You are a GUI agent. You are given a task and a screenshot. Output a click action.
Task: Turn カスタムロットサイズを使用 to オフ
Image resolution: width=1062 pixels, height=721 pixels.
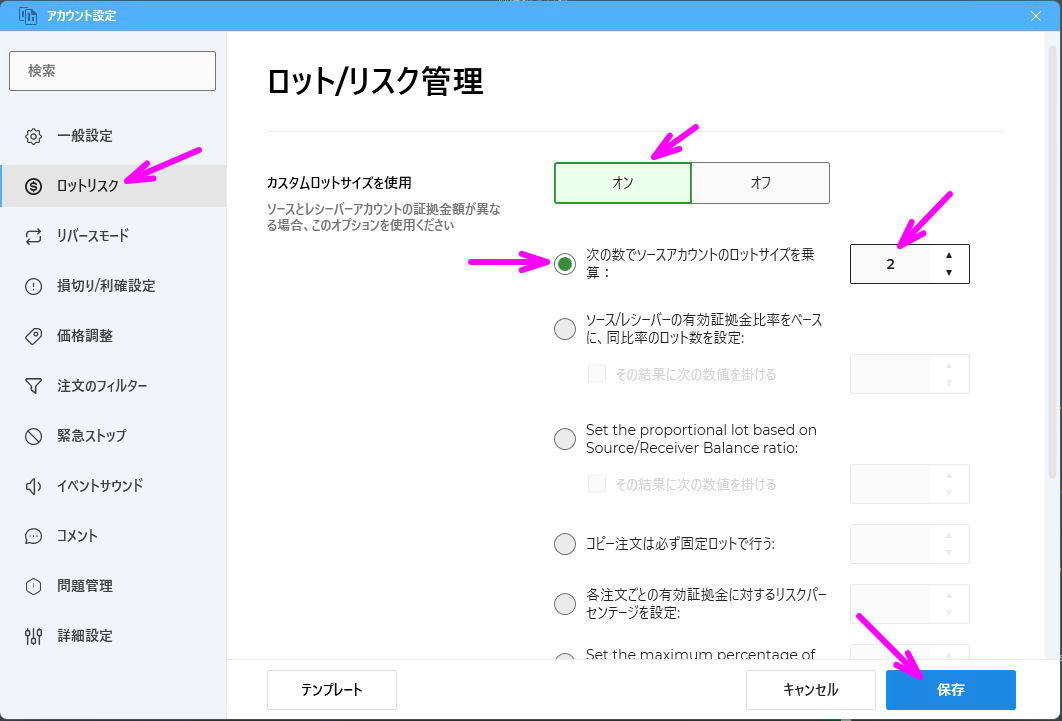[760, 182]
